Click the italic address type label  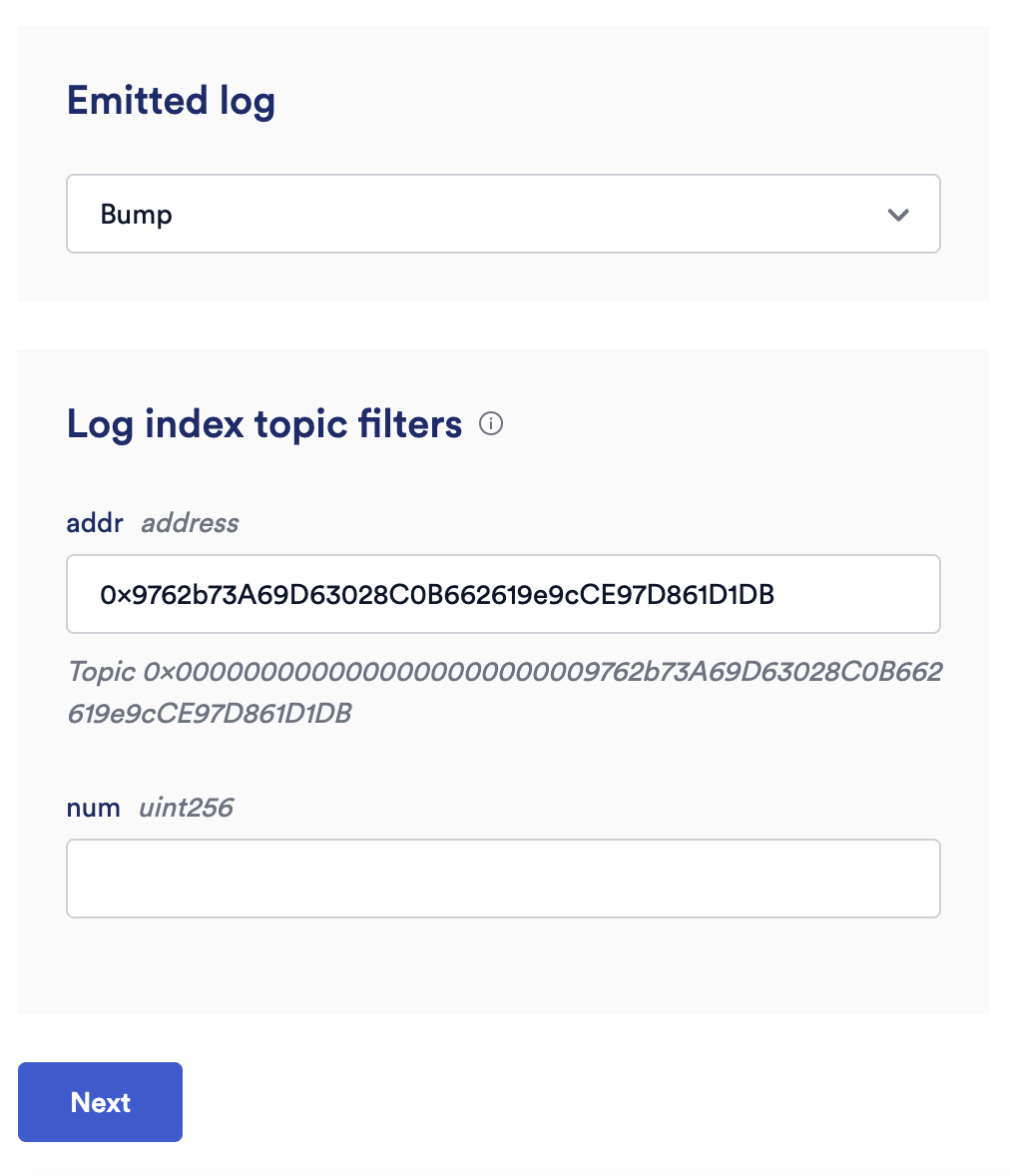pos(190,523)
